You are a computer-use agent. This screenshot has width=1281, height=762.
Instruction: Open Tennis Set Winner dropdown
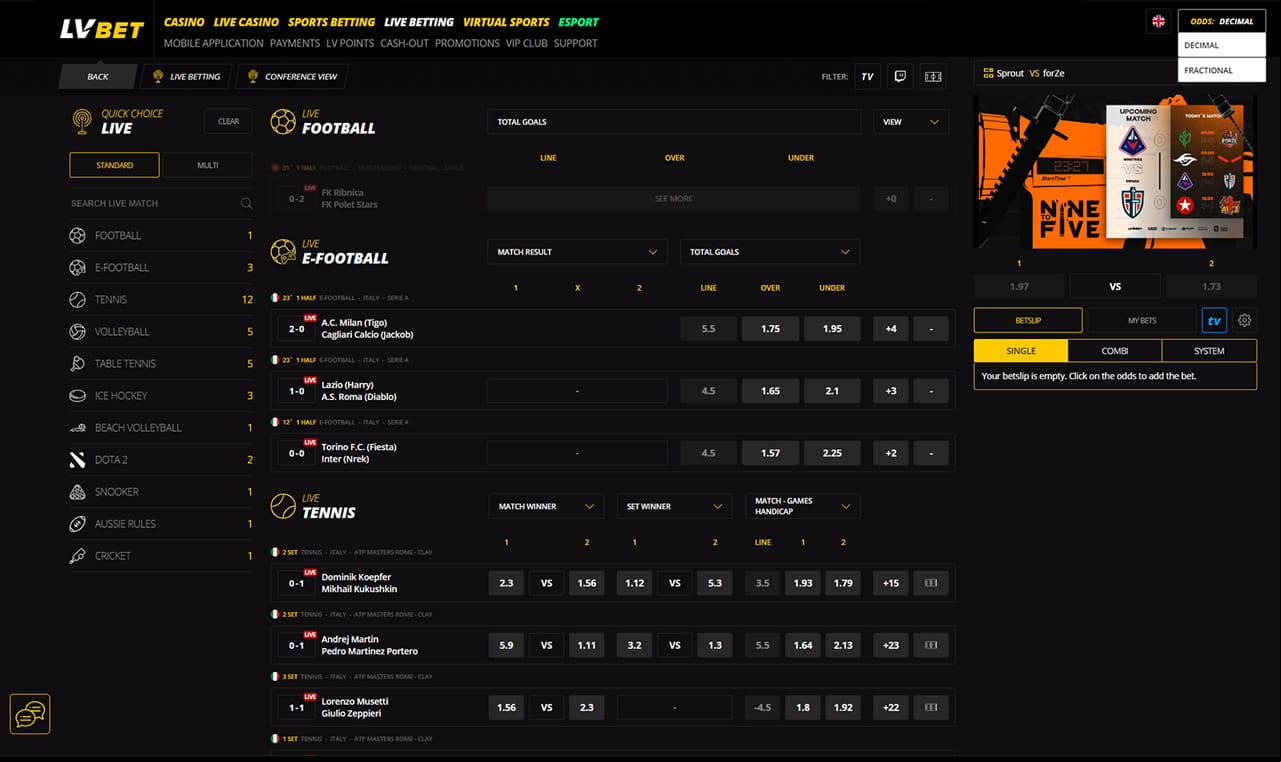(x=674, y=507)
